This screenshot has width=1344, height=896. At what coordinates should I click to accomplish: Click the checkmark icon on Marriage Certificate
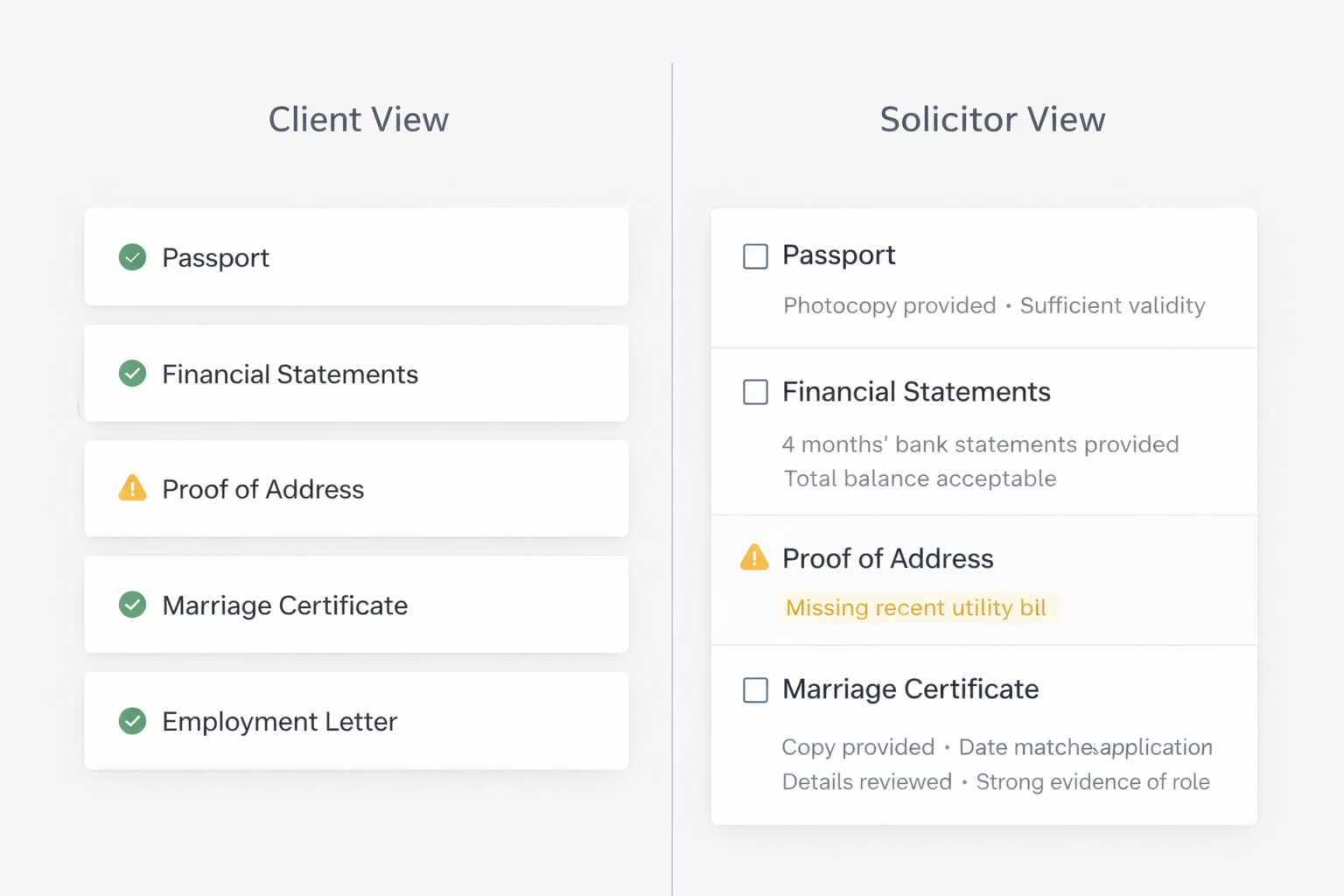click(132, 605)
